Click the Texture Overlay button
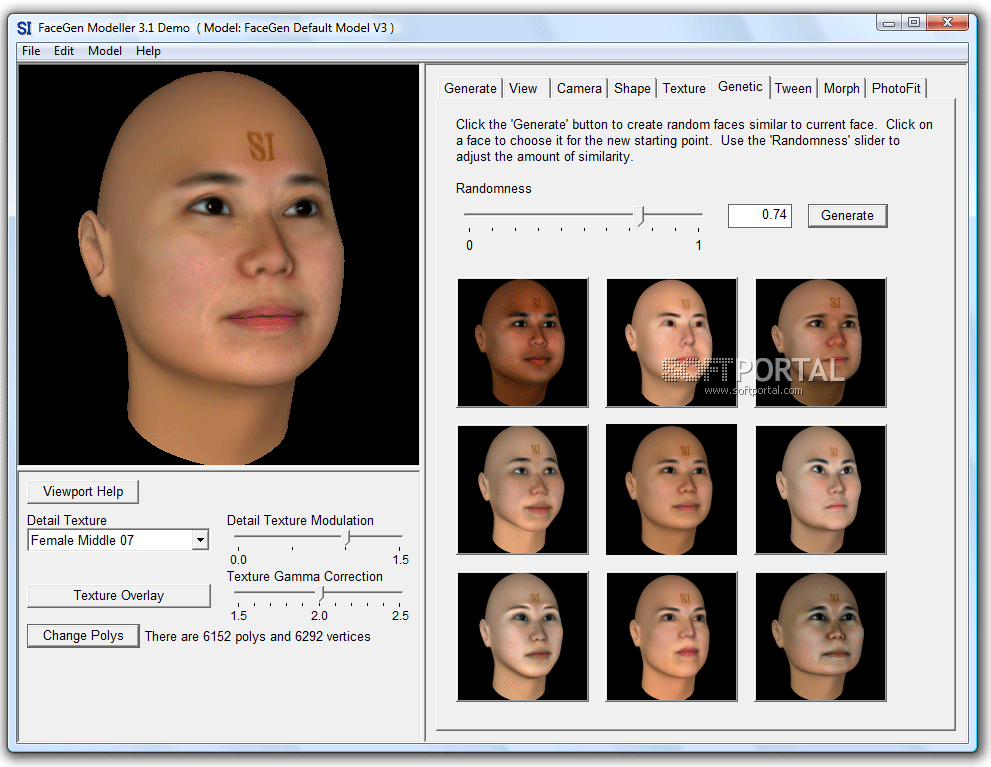This screenshot has height=767, width=991. click(118, 595)
